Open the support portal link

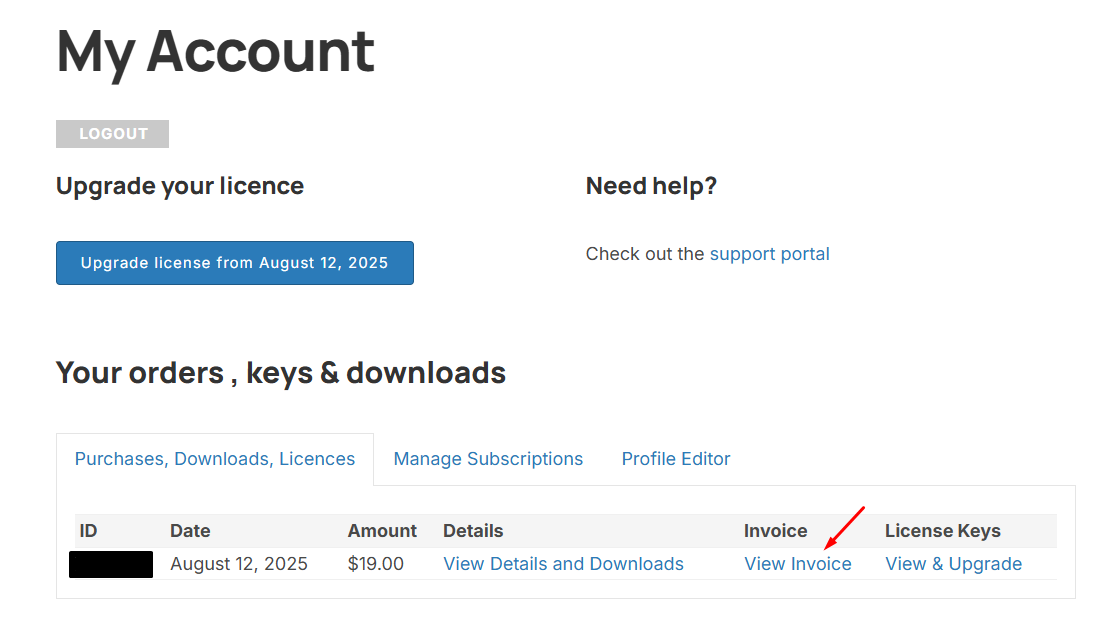tap(769, 254)
